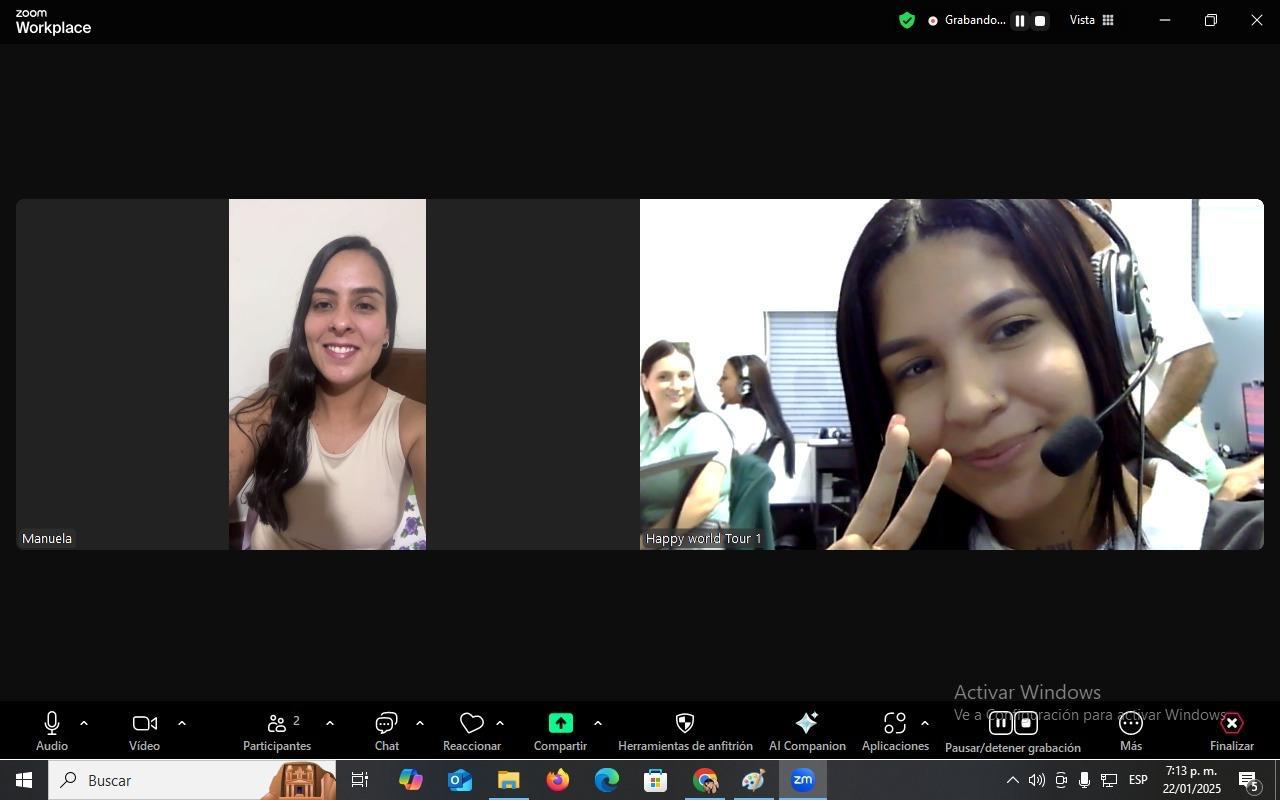1280x800 pixels.
Task: Open the system tray volume control
Action: pyautogui.click(x=1037, y=780)
